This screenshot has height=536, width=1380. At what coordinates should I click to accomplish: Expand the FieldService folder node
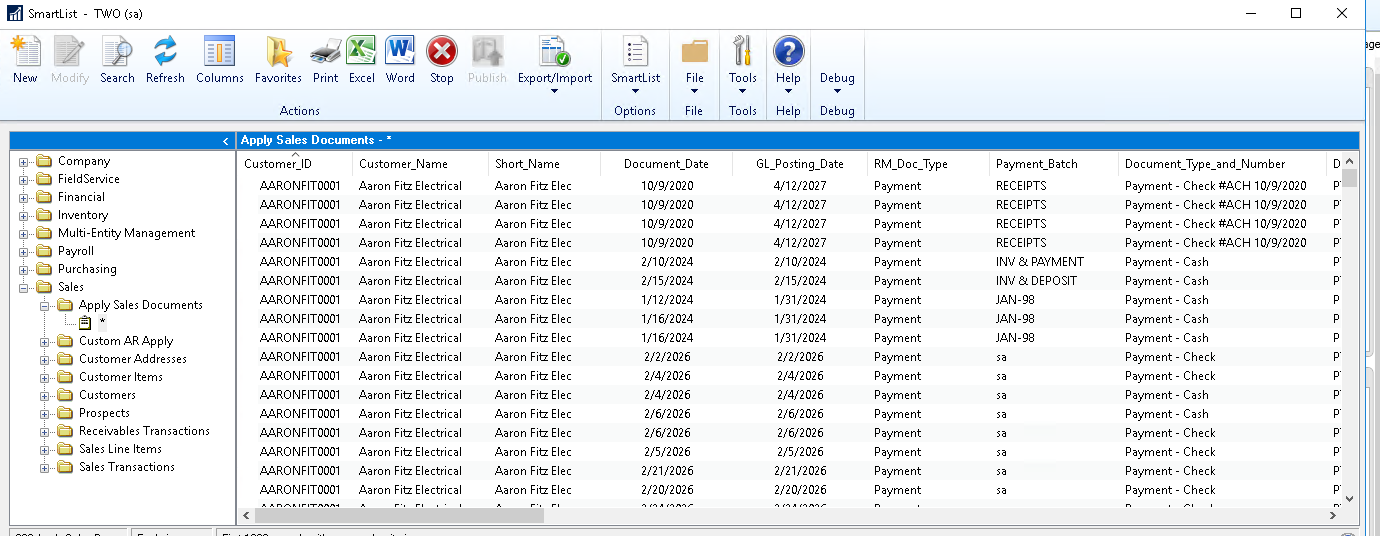pyautogui.click(x=24, y=179)
